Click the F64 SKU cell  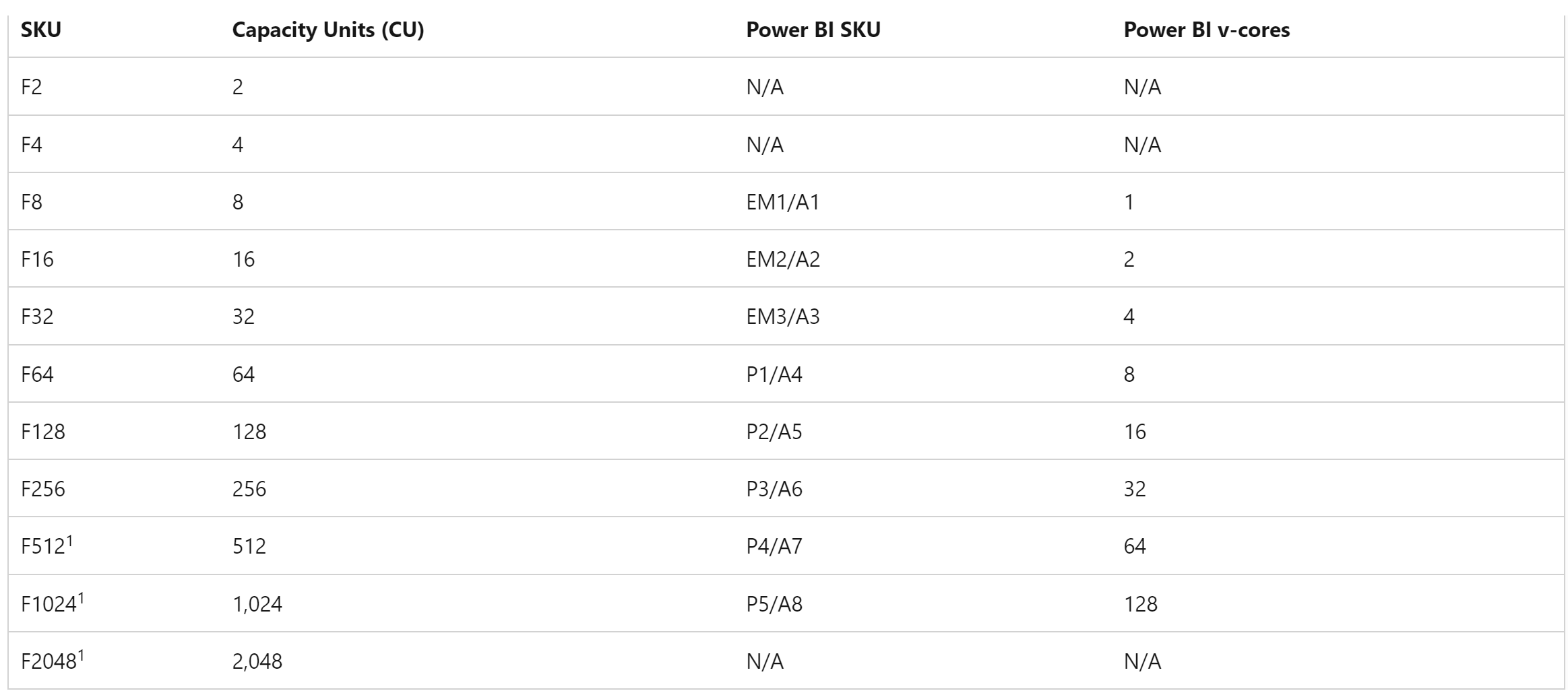pyautogui.click(x=37, y=374)
